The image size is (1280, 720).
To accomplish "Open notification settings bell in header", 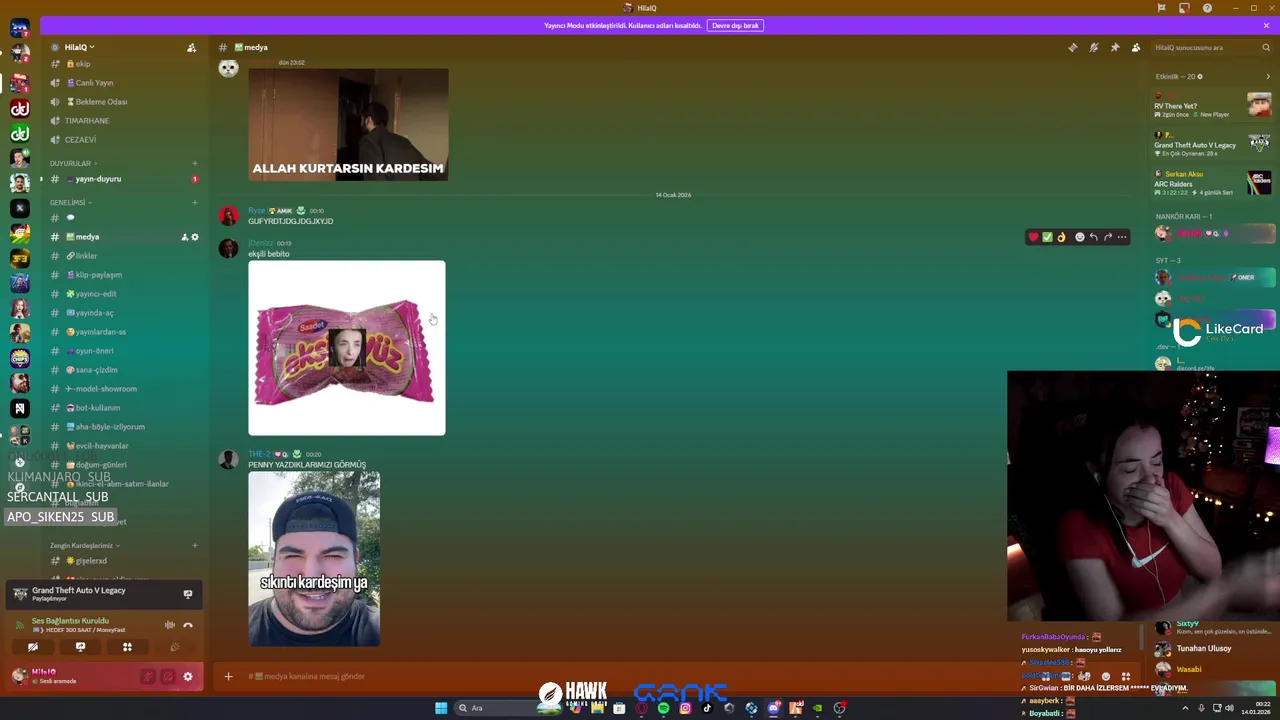I will [x=1094, y=47].
